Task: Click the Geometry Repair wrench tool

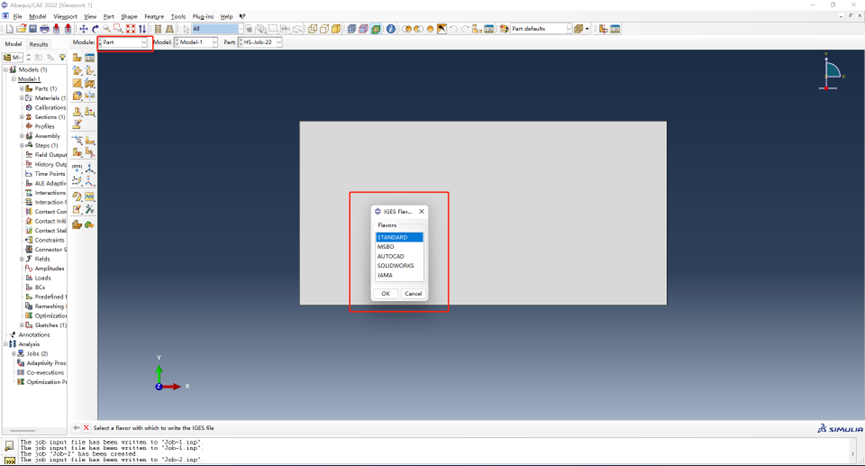Action: (89, 210)
